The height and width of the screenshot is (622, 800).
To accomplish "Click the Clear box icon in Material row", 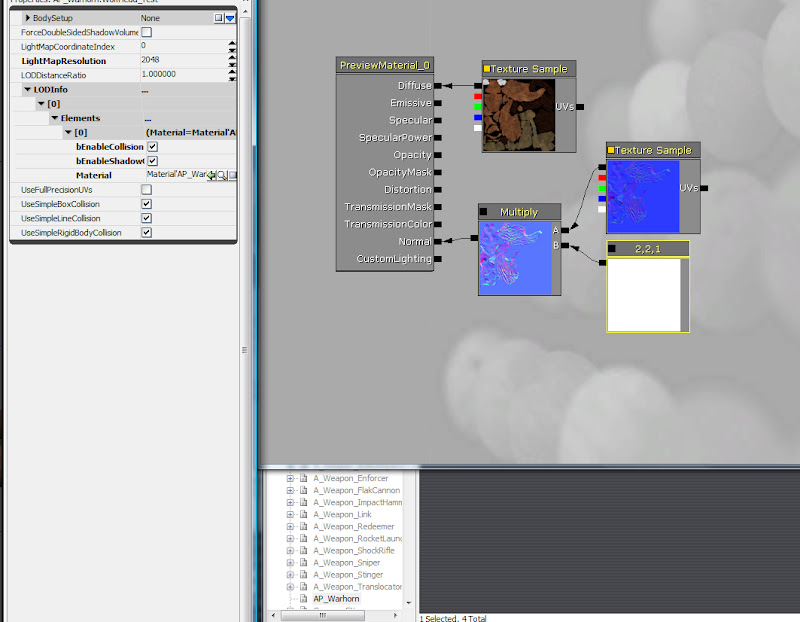I will pos(233,175).
